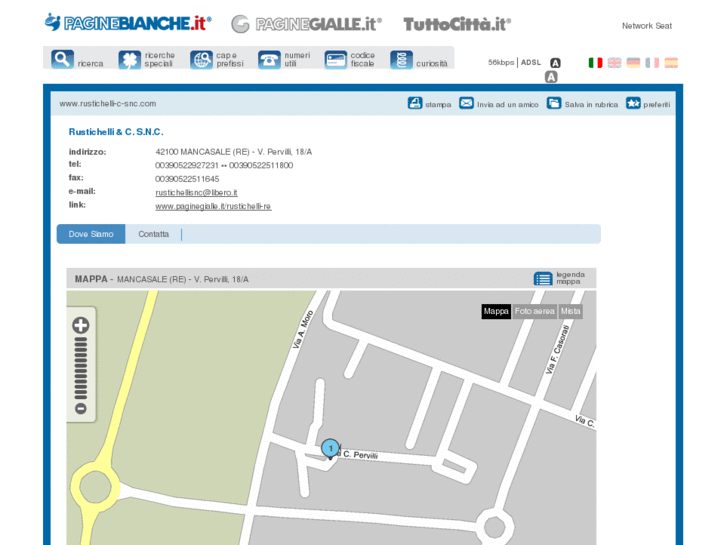Open www.paginegialle.it/rustichelli-re link
Screen dimensions: 727x545
pos(213,206)
